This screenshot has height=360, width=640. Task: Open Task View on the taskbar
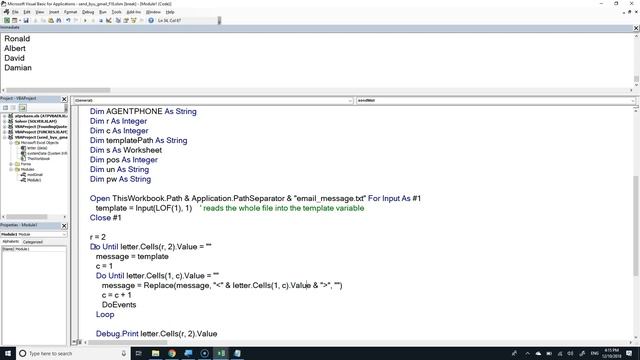138,353
